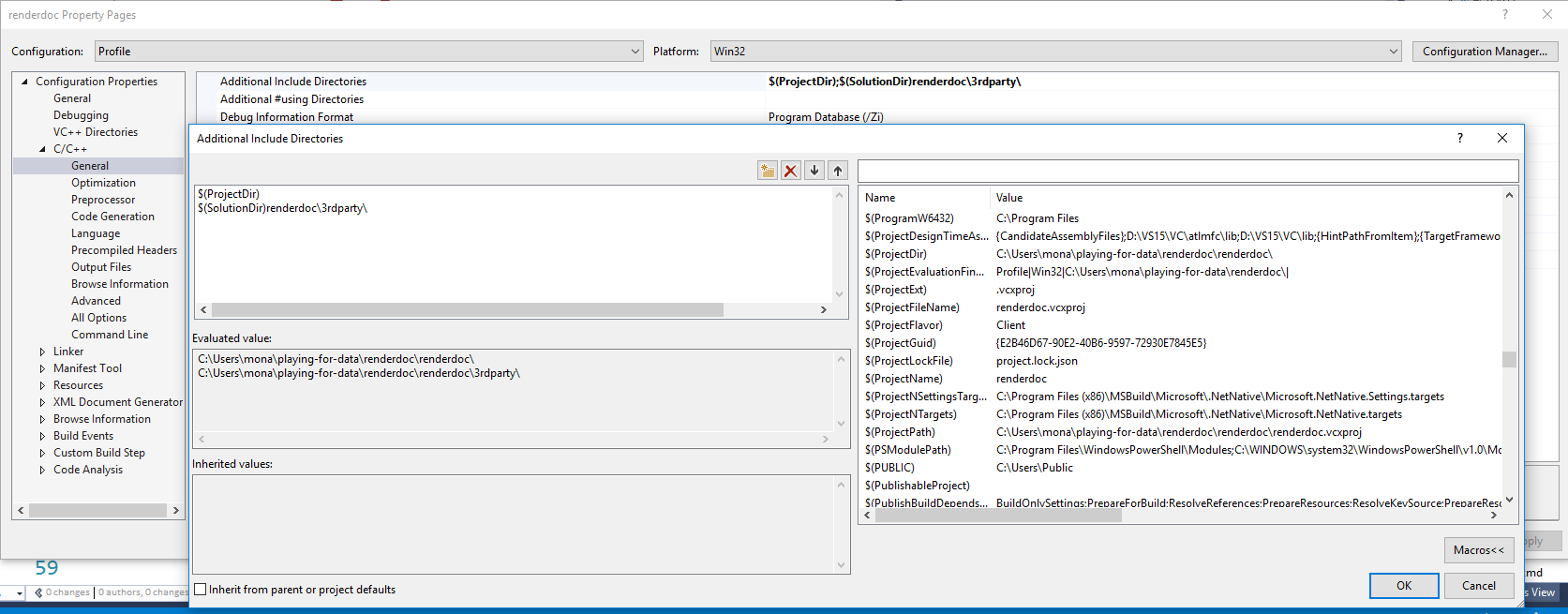
Task: Select the $(PUBLIC) macro row
Action: (1181, 468)
